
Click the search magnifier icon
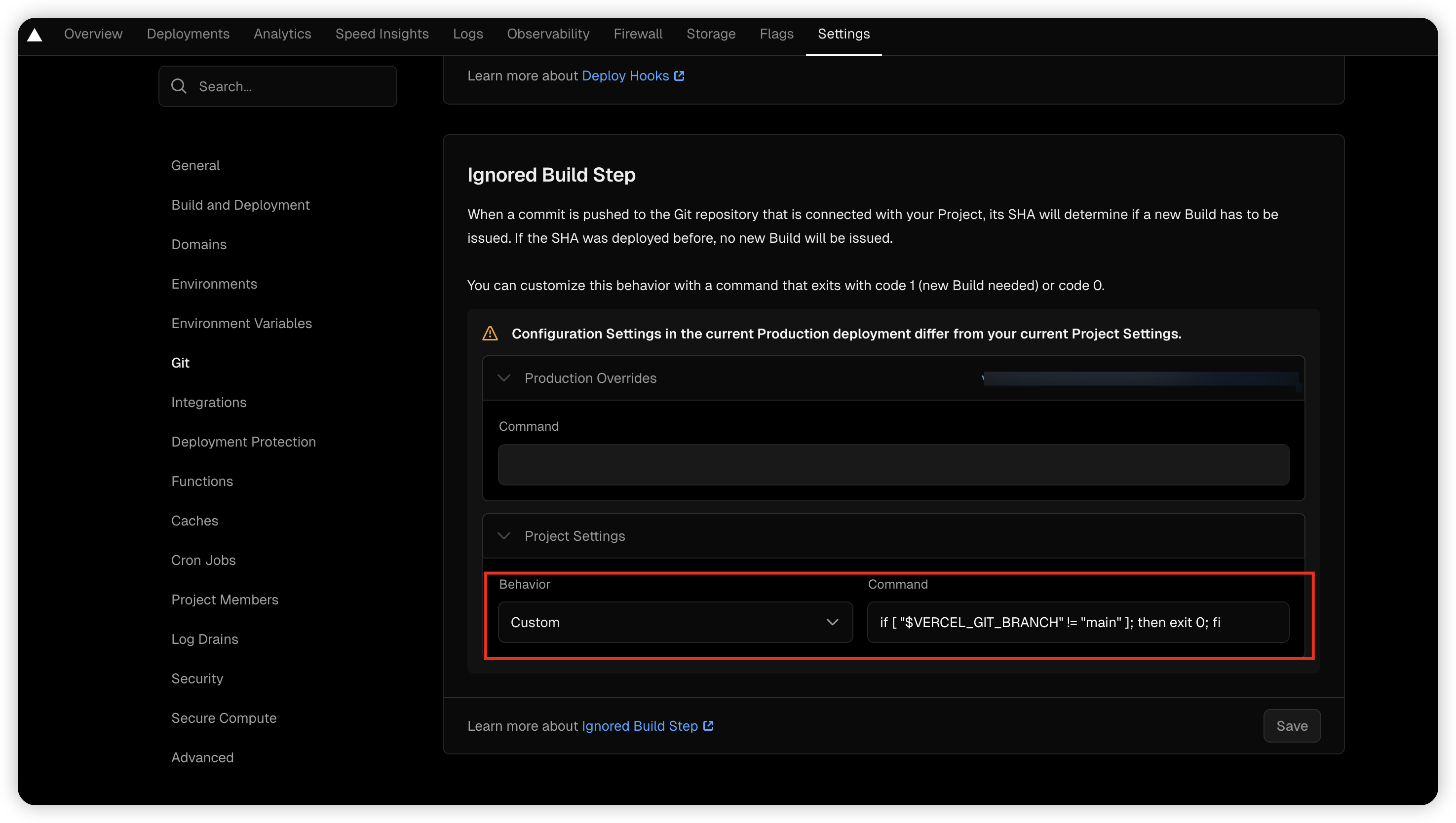tap(179, 86)
